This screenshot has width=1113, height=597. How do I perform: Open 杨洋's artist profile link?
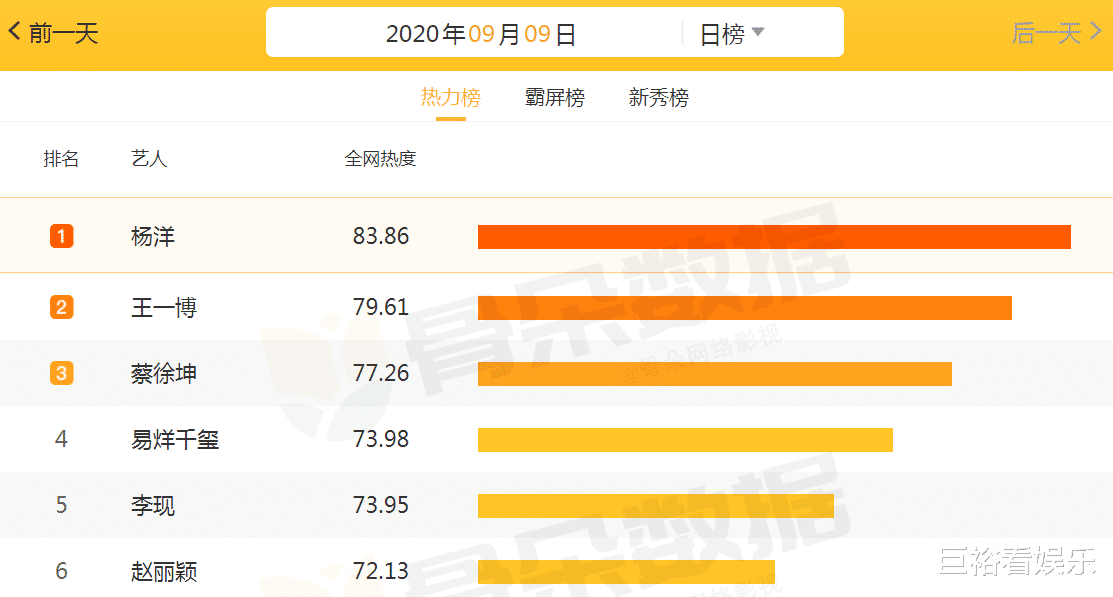(151, 236)
